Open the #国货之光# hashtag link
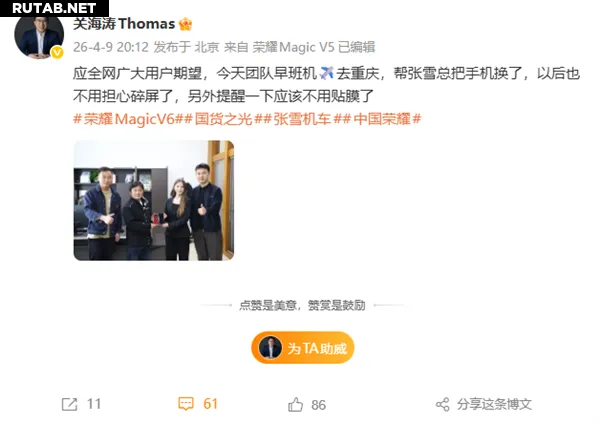The width and height of the screenshot is (600, 423). (224, 119)
